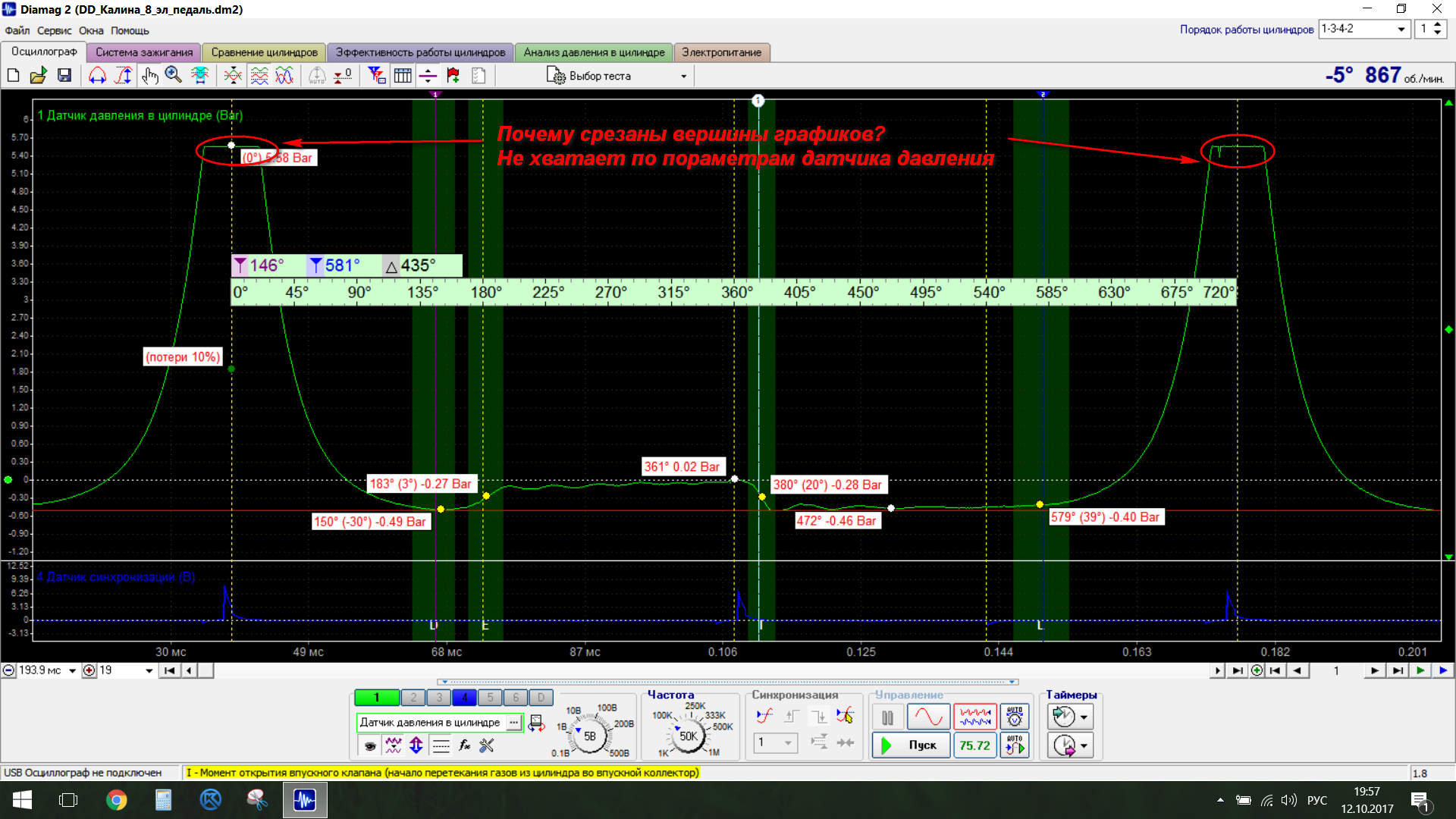The width and height of the screenshot is (1456, 819).
Task: Switch to Эффективность работы цилиндров tab
Action: tap(420, 52)
